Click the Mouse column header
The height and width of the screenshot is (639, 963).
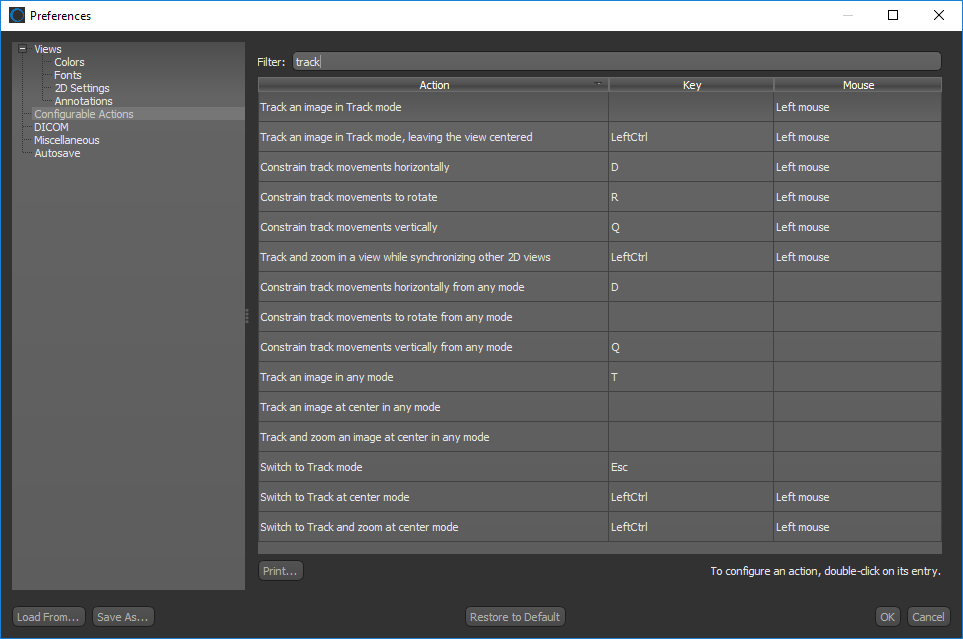pos(857,85)
